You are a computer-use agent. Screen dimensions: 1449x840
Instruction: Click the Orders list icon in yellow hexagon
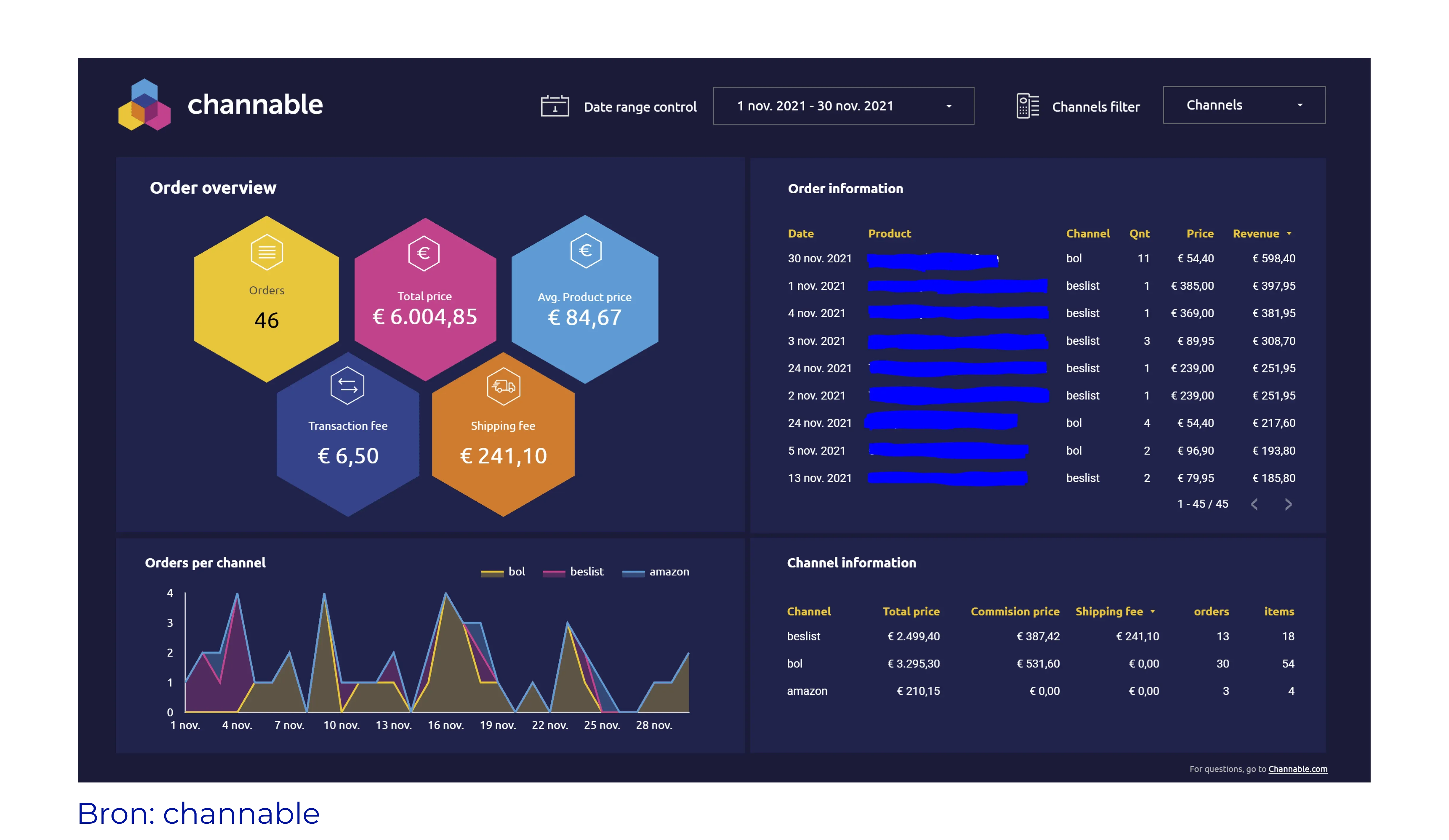tap(267, 252)
